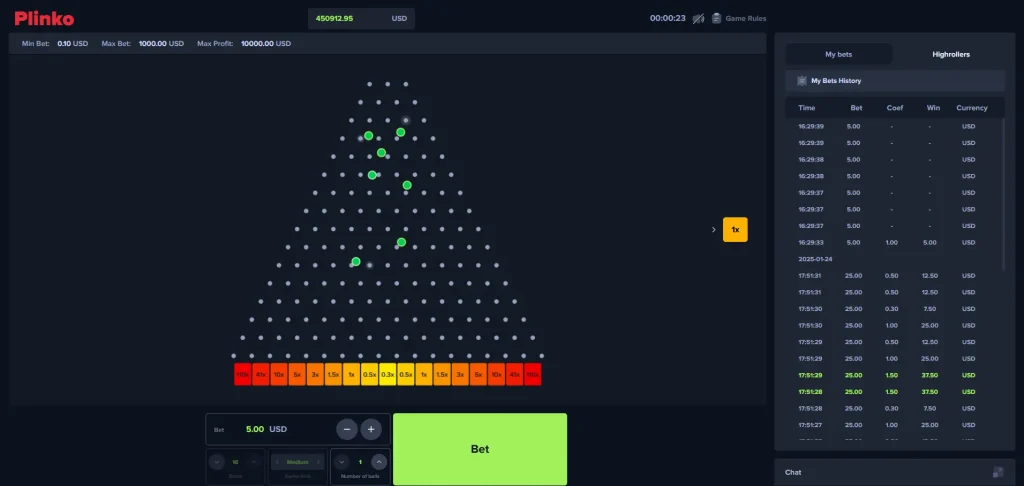Switch game risk to next level

[319, 462]
